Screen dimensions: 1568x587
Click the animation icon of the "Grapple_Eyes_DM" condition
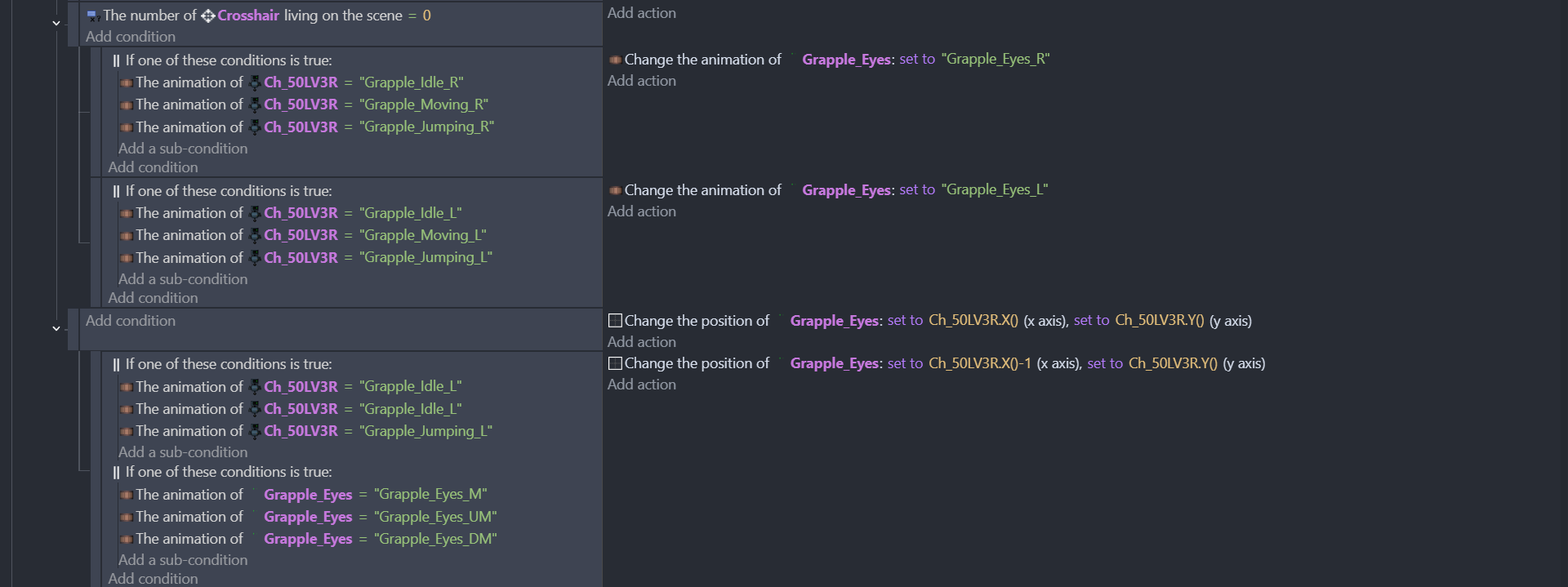click(x=127, y=539)
